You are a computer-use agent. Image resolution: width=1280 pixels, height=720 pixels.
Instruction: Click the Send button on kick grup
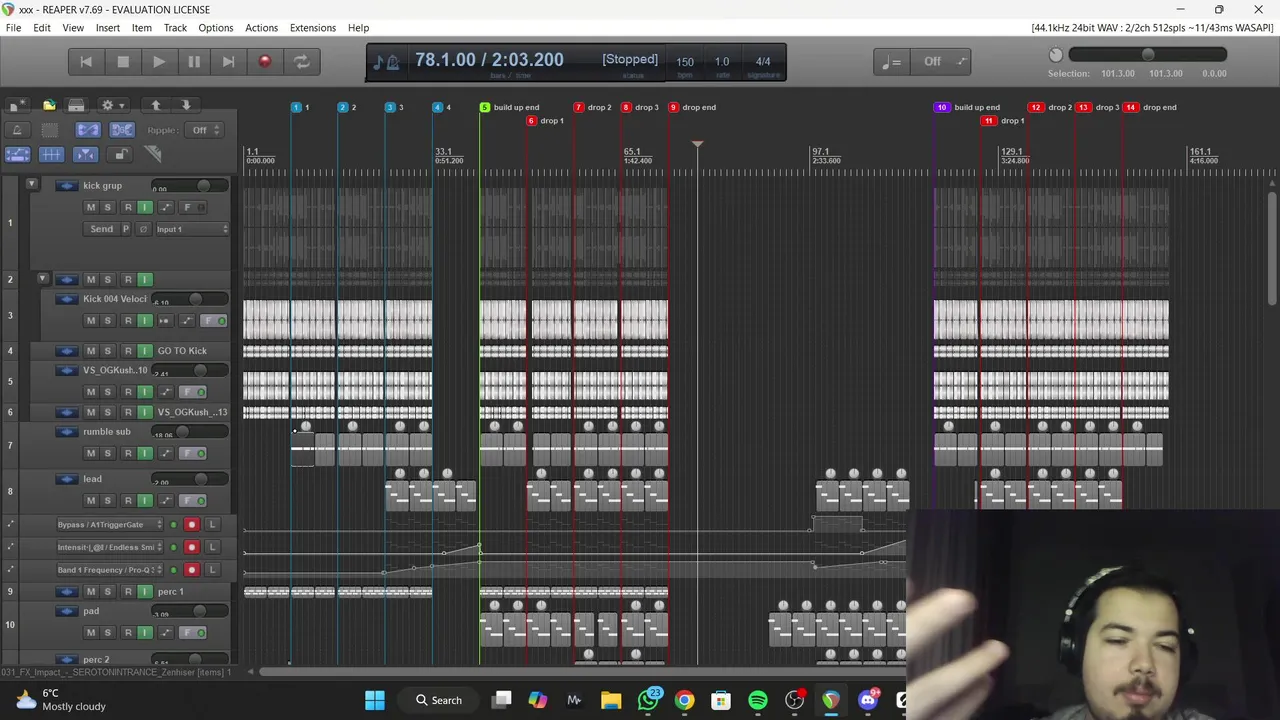tap(102, 229)
